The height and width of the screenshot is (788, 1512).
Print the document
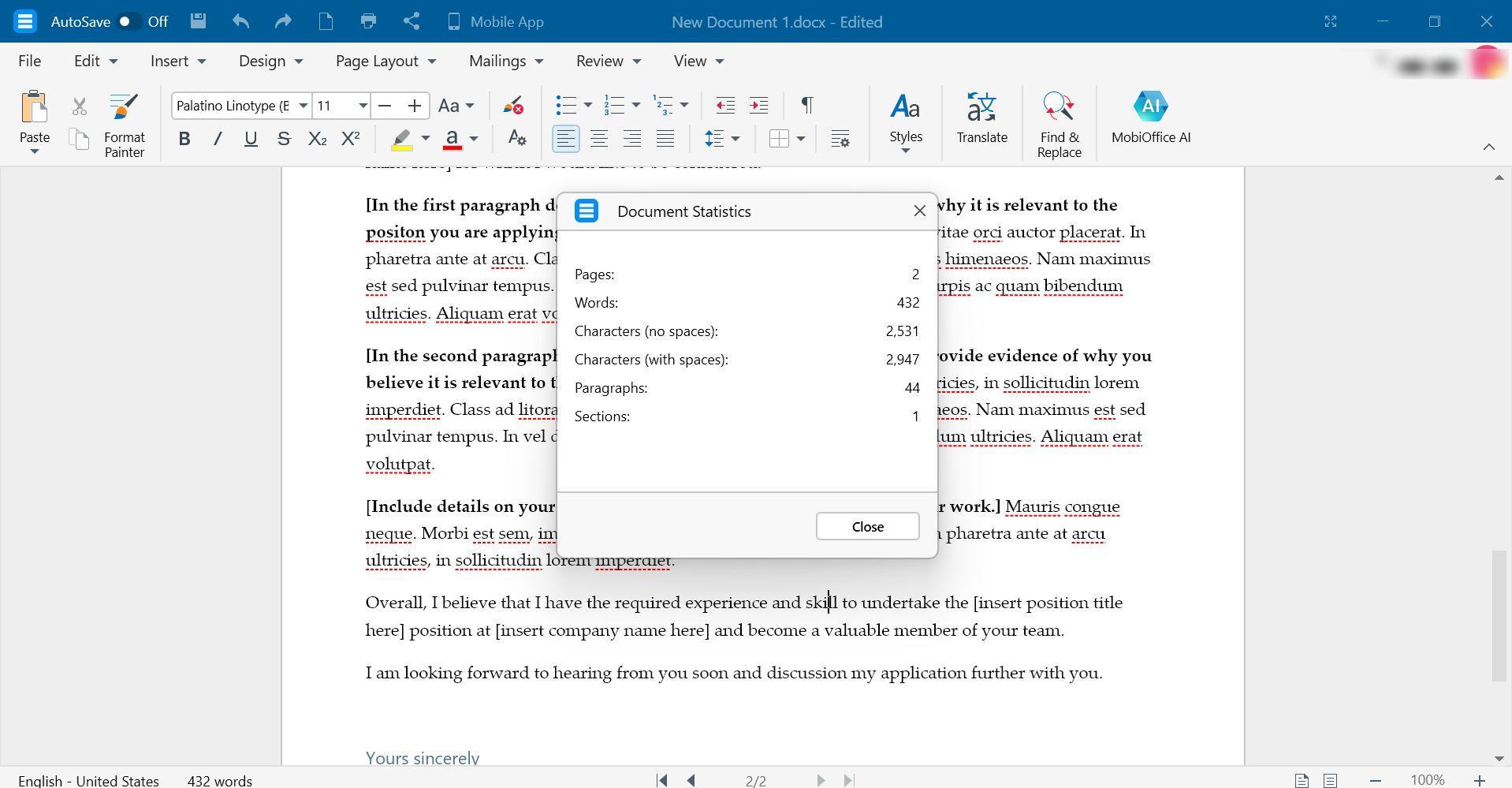click(x=368, y=21)
